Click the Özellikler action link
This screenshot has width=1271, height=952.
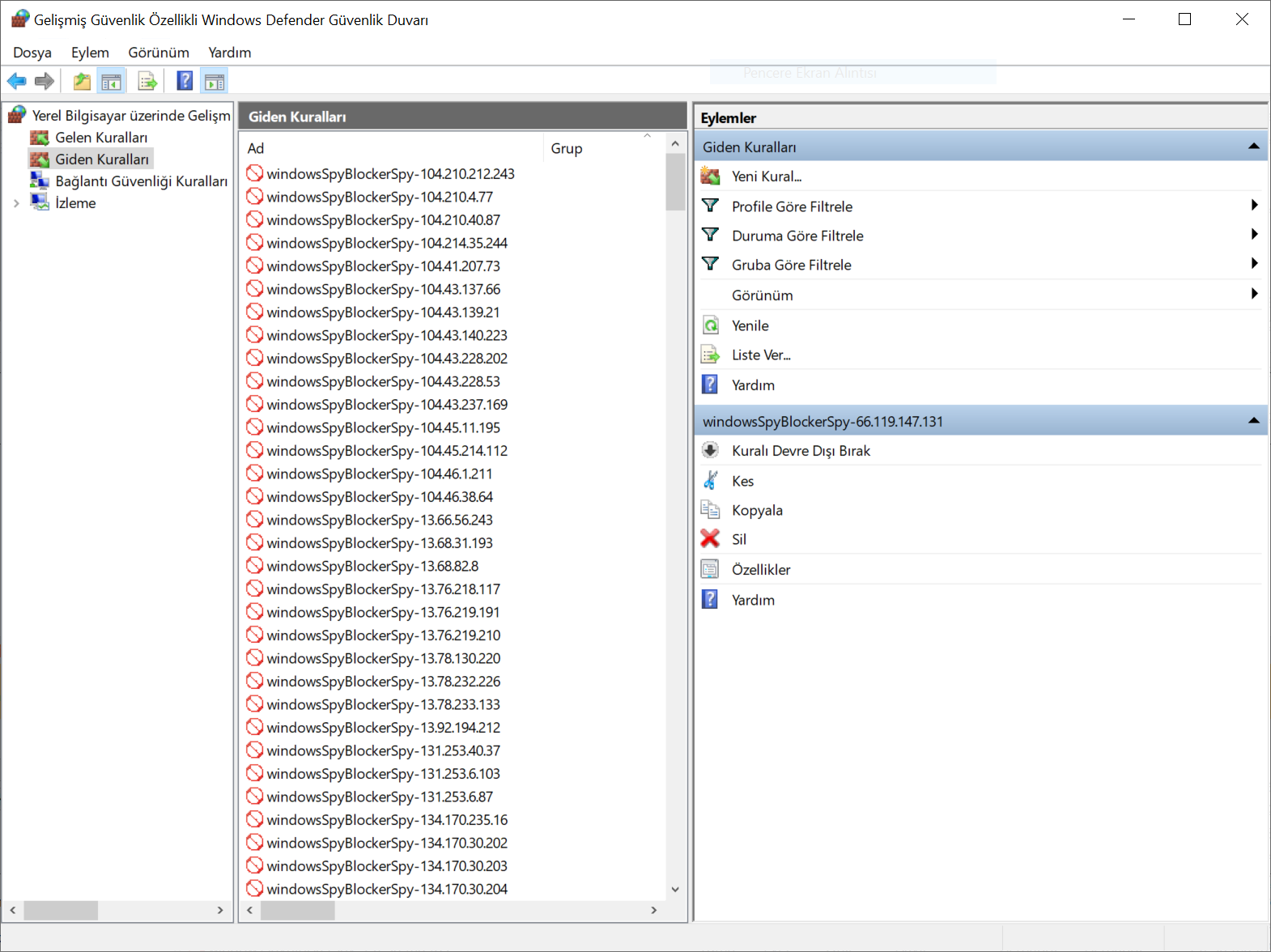[761, 570]
